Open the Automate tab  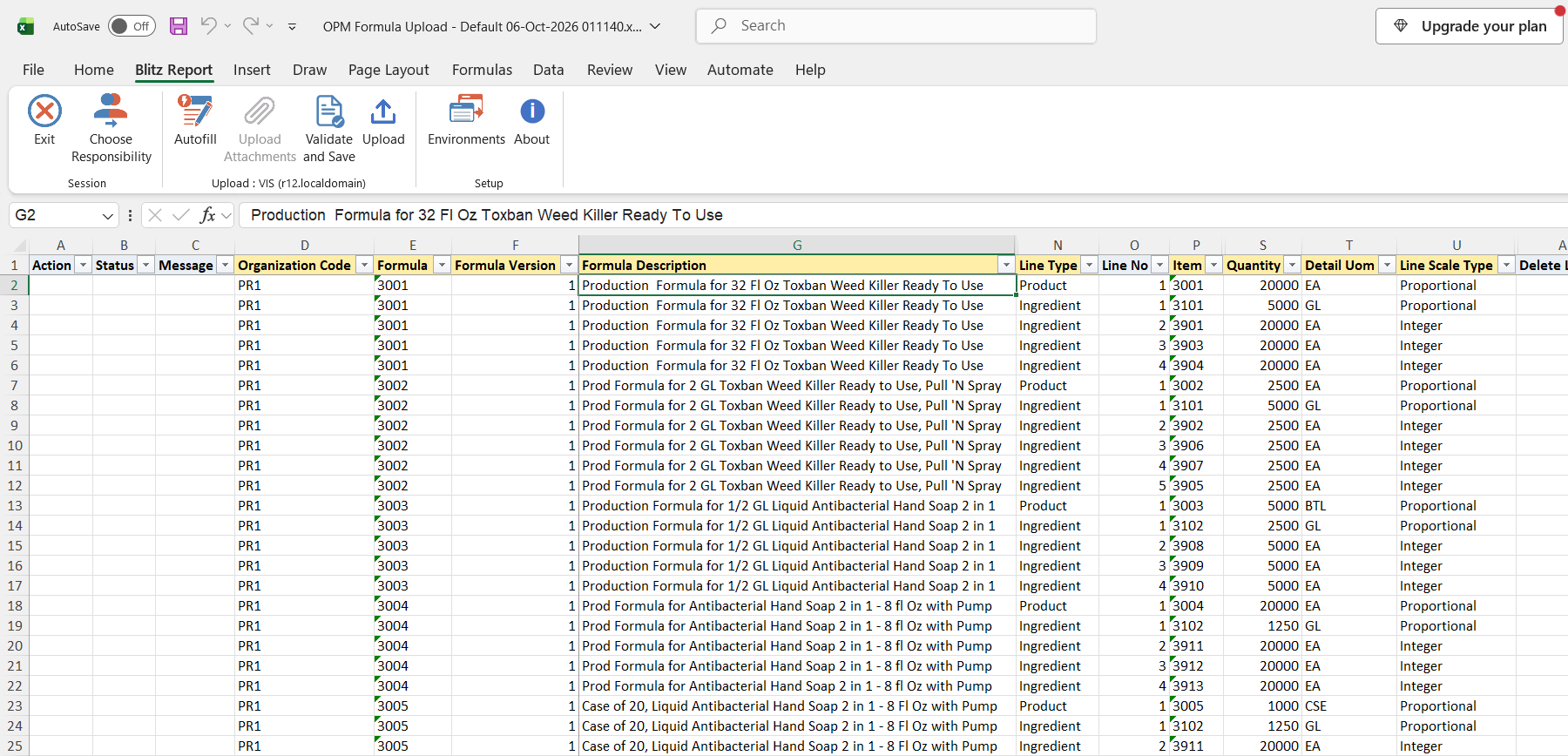click(x=740, y=70)
